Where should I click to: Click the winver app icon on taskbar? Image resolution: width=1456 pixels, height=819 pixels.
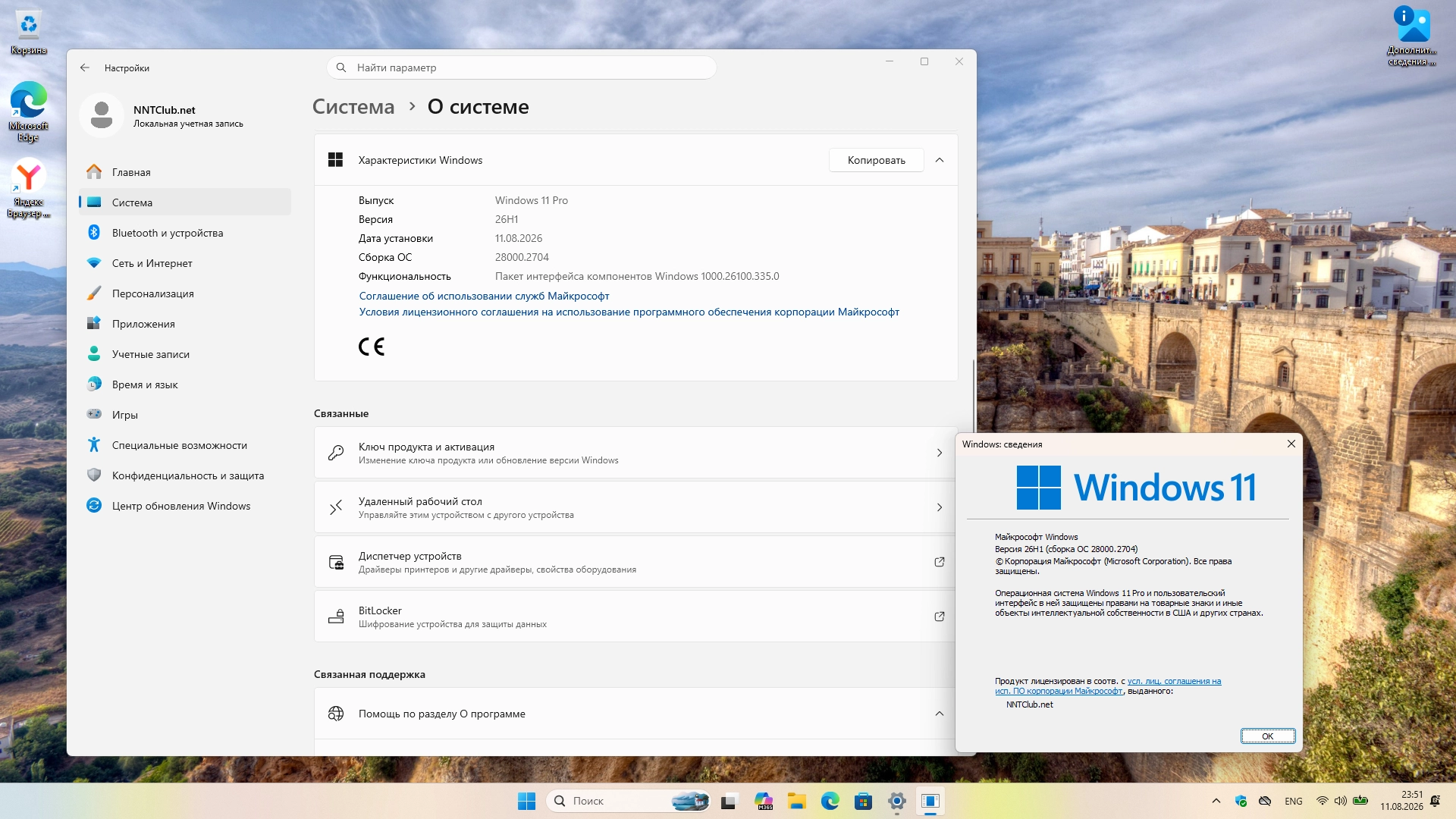(930, 801)
